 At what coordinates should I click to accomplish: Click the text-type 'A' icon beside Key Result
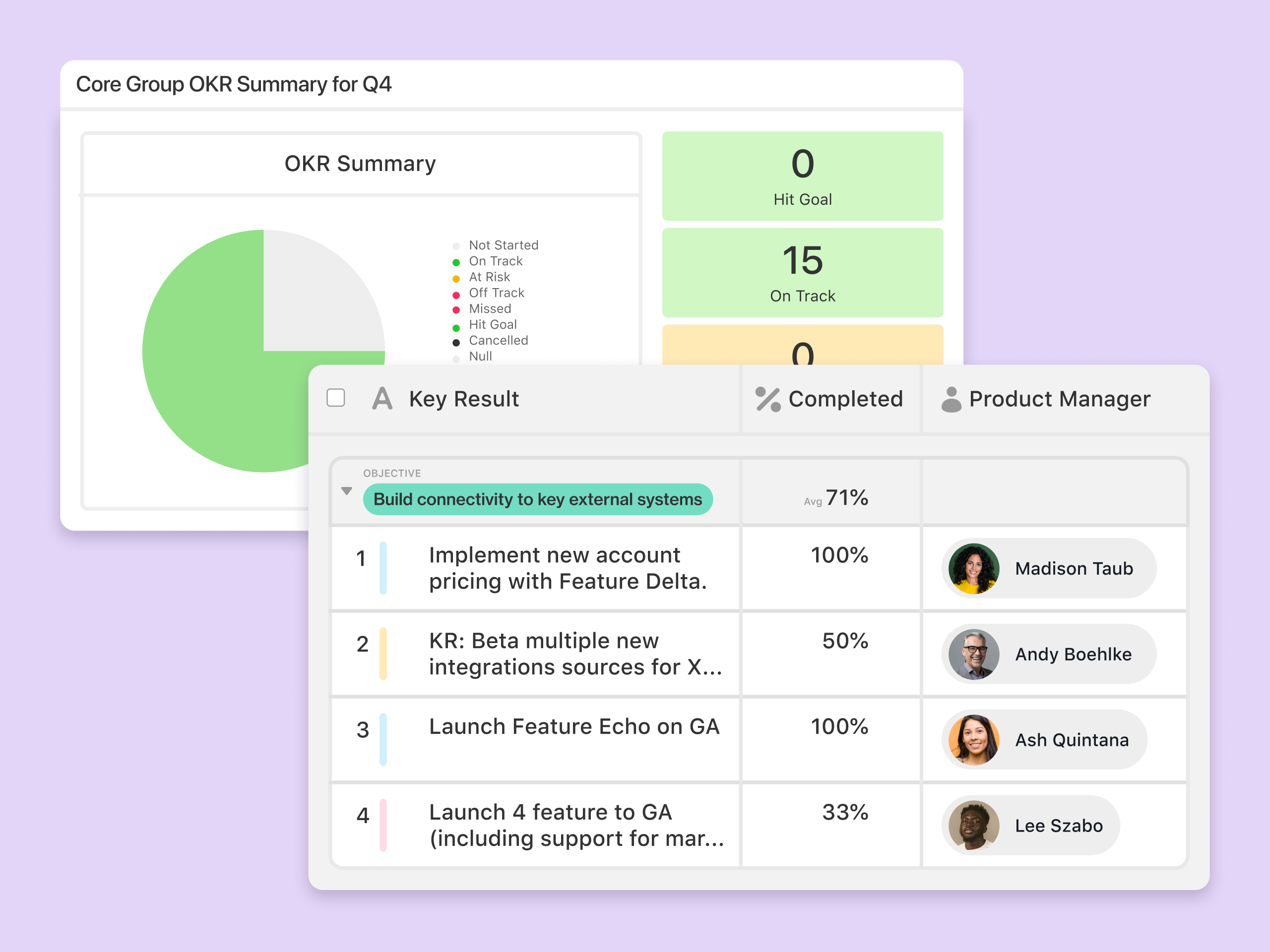pos(382,399)
